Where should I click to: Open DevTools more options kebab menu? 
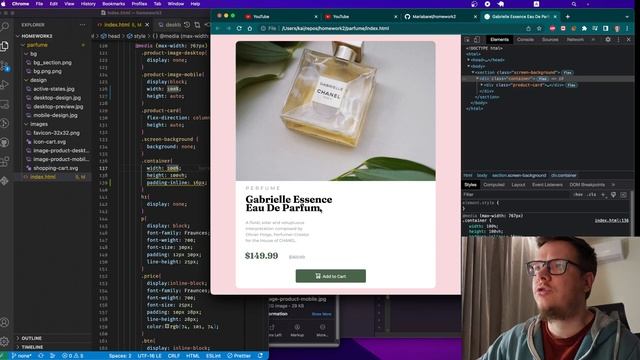click(618, 40)
